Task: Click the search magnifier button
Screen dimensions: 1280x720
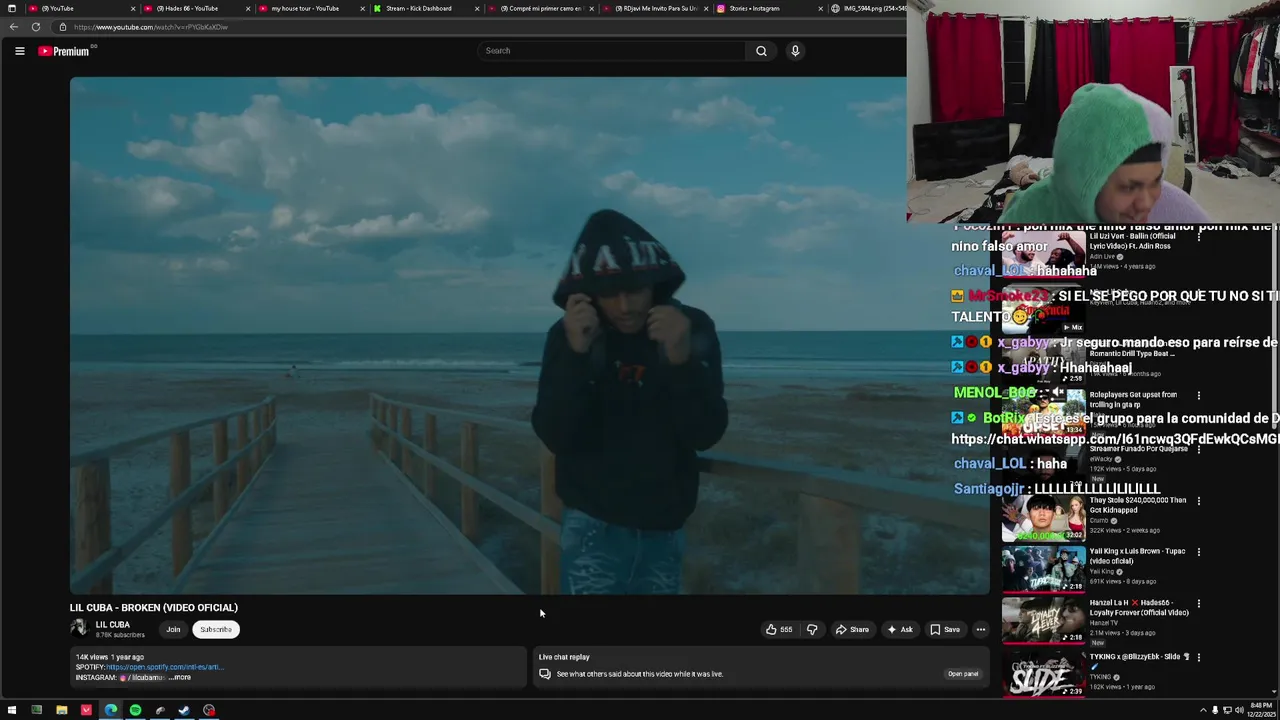Action: [761, 51]
